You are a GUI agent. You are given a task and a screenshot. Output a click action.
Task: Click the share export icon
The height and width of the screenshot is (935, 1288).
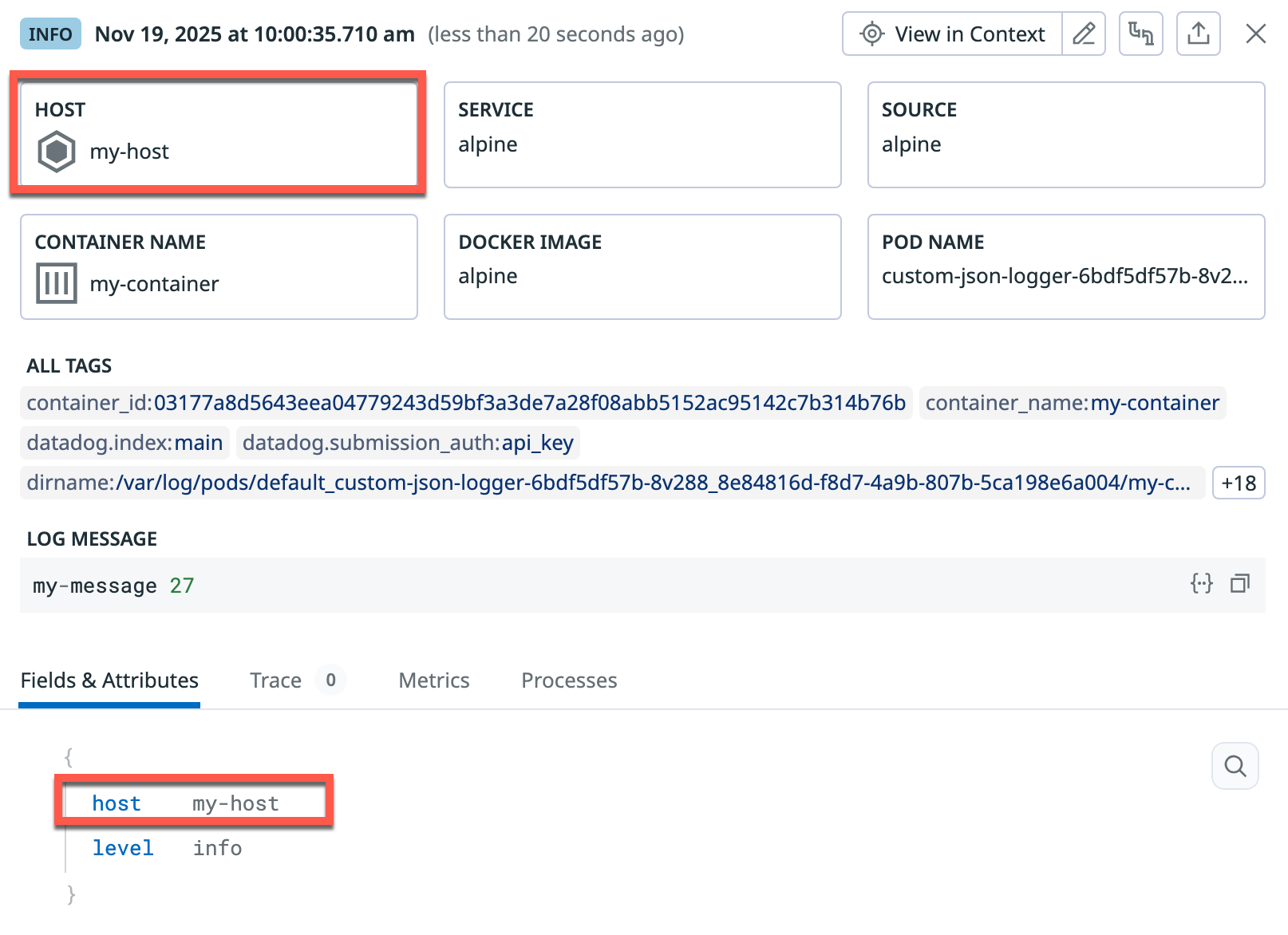(1198, 34)
